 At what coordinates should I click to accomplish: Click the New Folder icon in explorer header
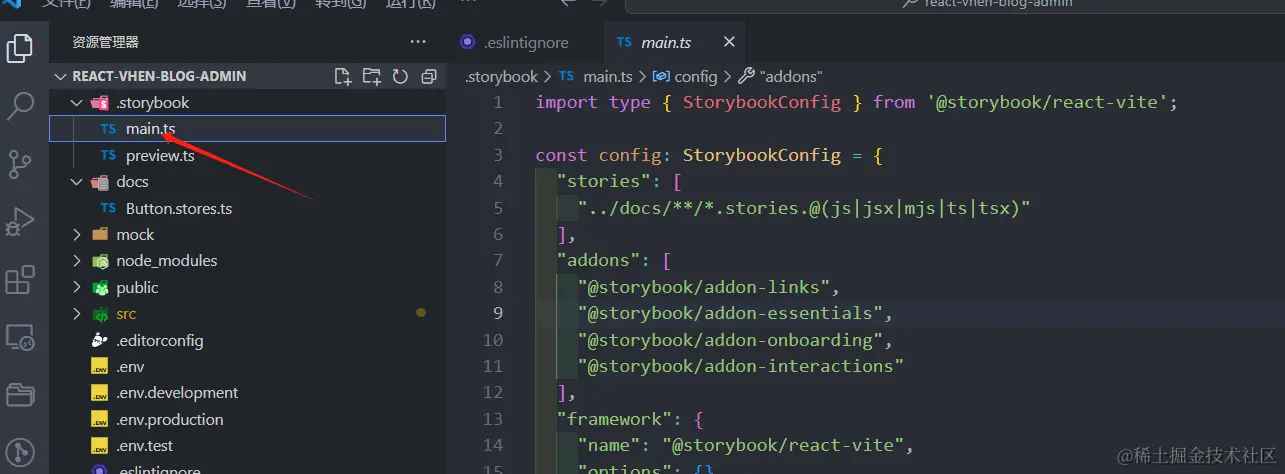pos(372,76)
